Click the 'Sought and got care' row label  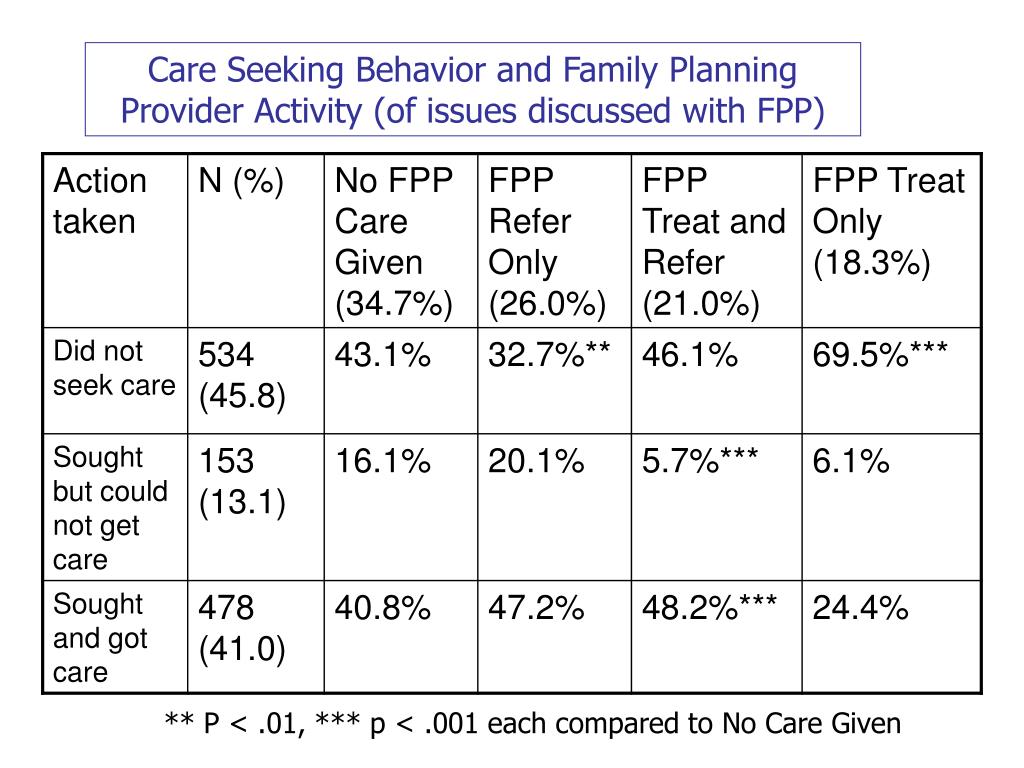(100, 638)
